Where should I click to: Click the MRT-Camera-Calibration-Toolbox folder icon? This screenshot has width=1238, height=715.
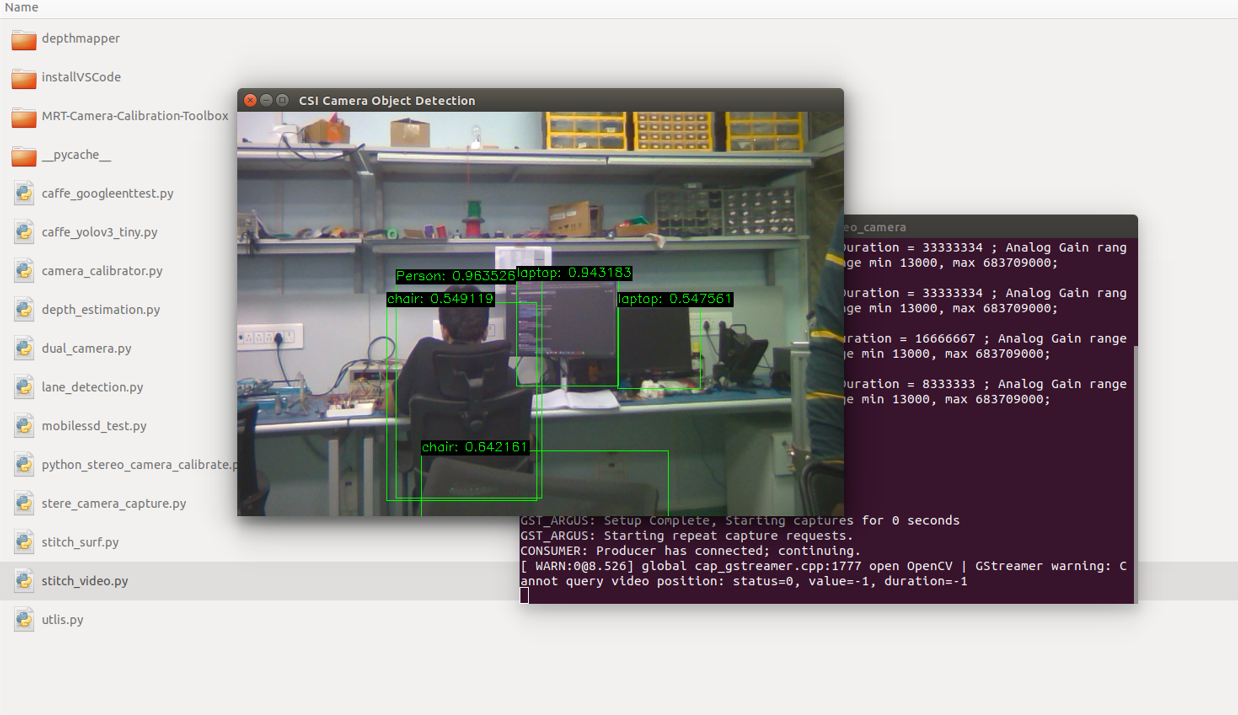pos(24,116)
